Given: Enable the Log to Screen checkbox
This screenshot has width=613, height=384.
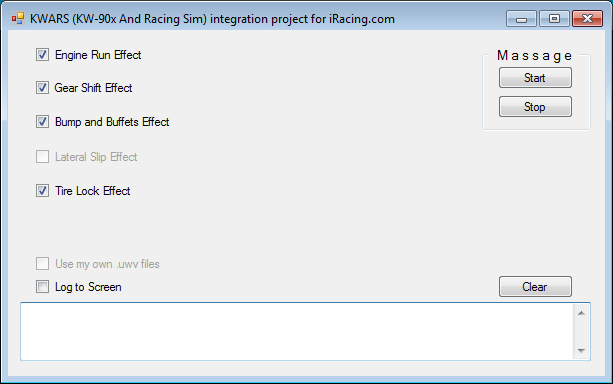Looking at the screenshot, I should coord(42,287).
